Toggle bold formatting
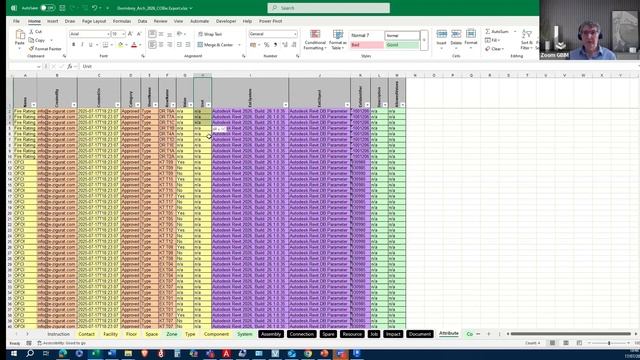Screen dimensions: 640x360 point(73,45)
